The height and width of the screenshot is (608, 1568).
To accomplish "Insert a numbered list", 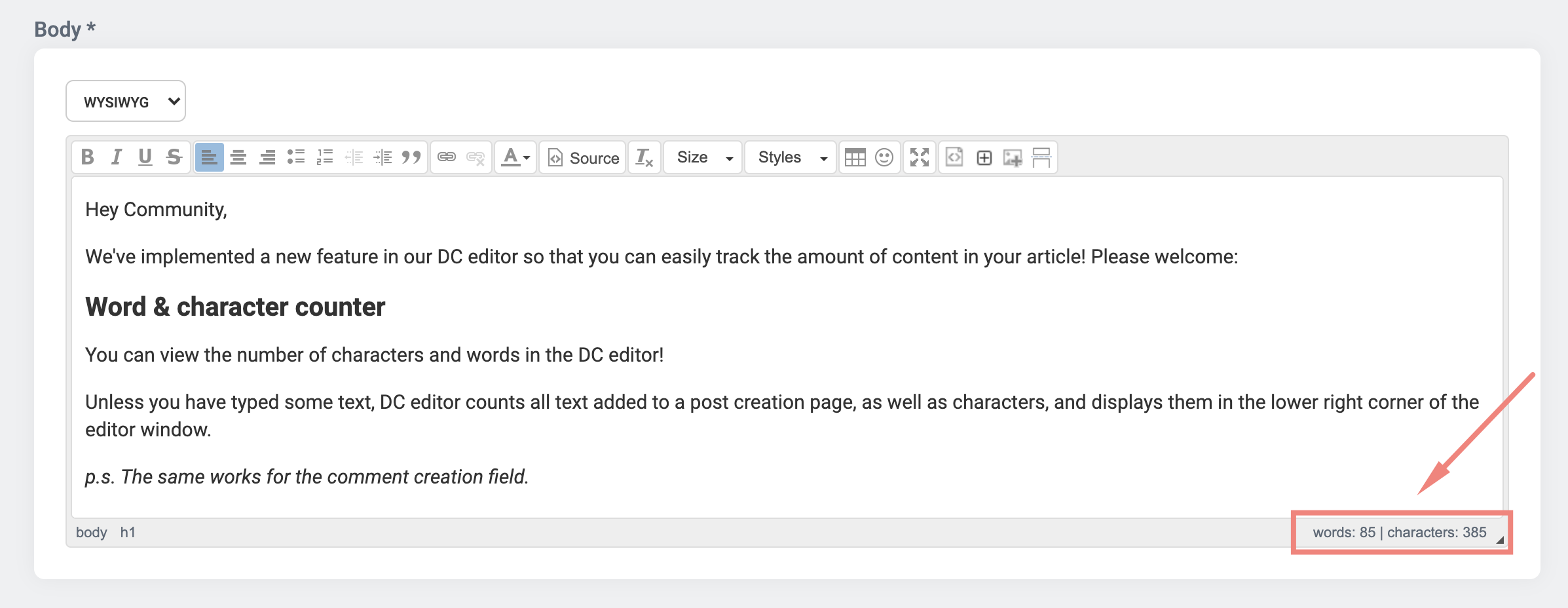I will (x=325, y=157).
